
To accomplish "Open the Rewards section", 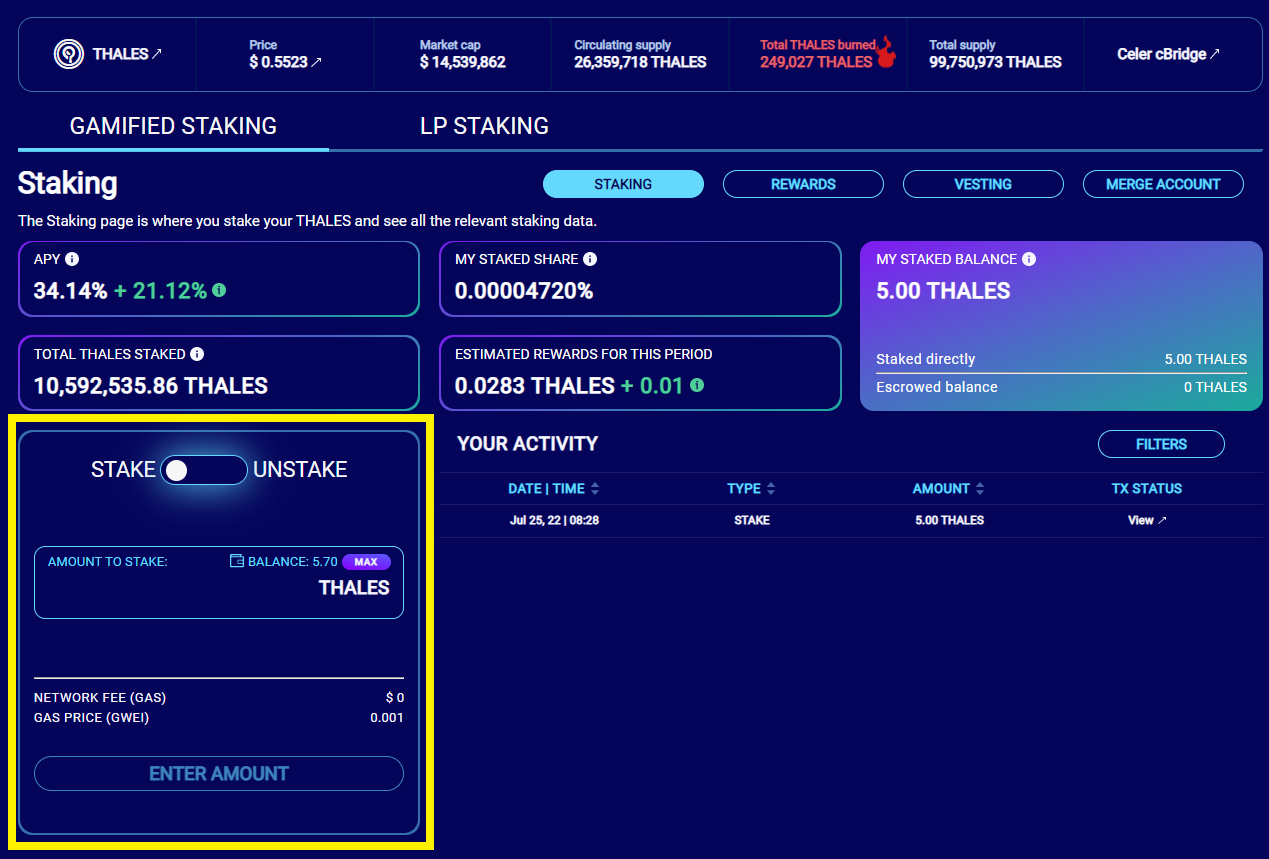I will tap(803, 184).
